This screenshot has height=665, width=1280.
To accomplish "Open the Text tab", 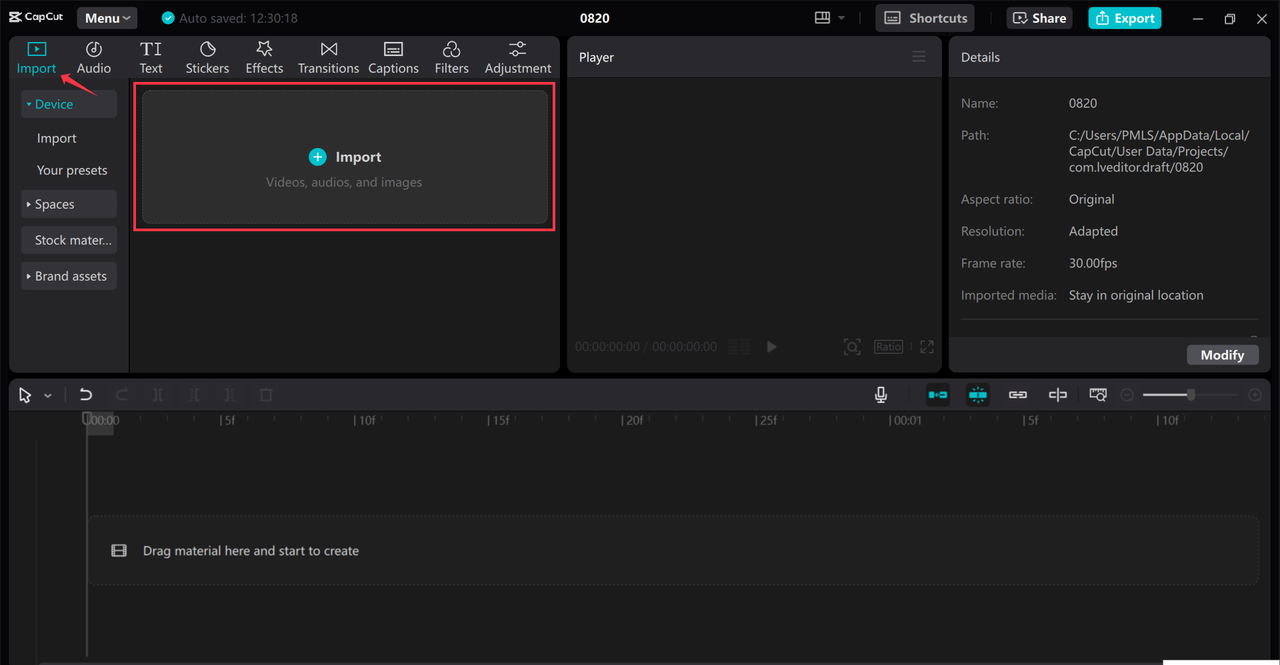I will pos(151,58).
